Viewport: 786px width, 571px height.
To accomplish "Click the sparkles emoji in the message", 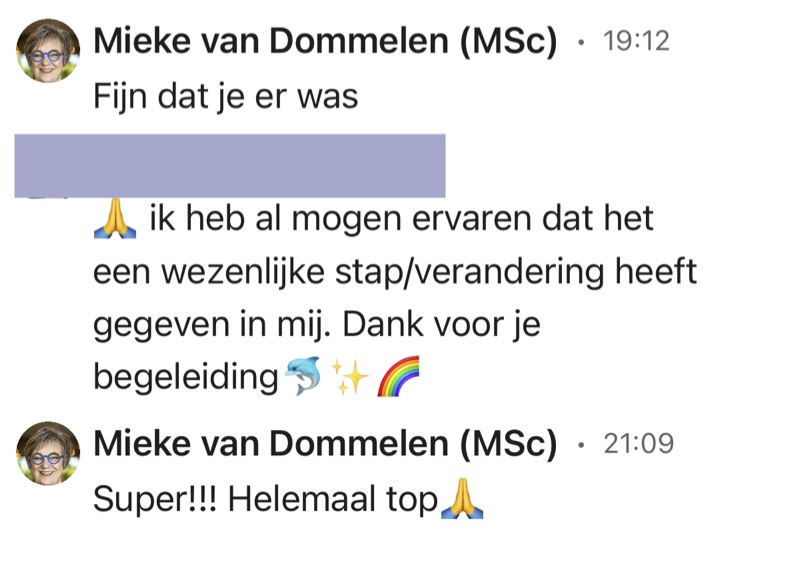I will 349,376.
